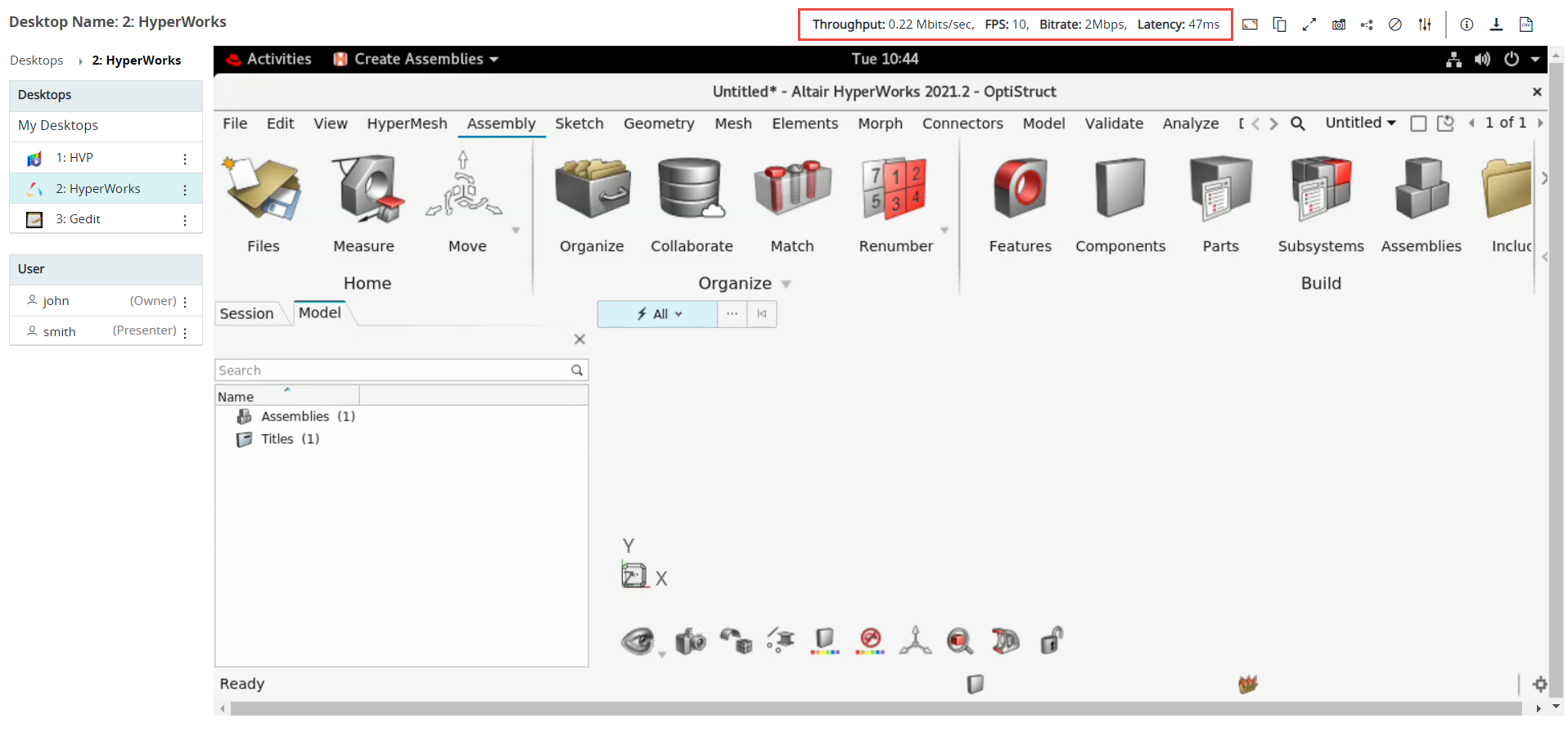Open the Renumber tool

[x=894, y=190]
